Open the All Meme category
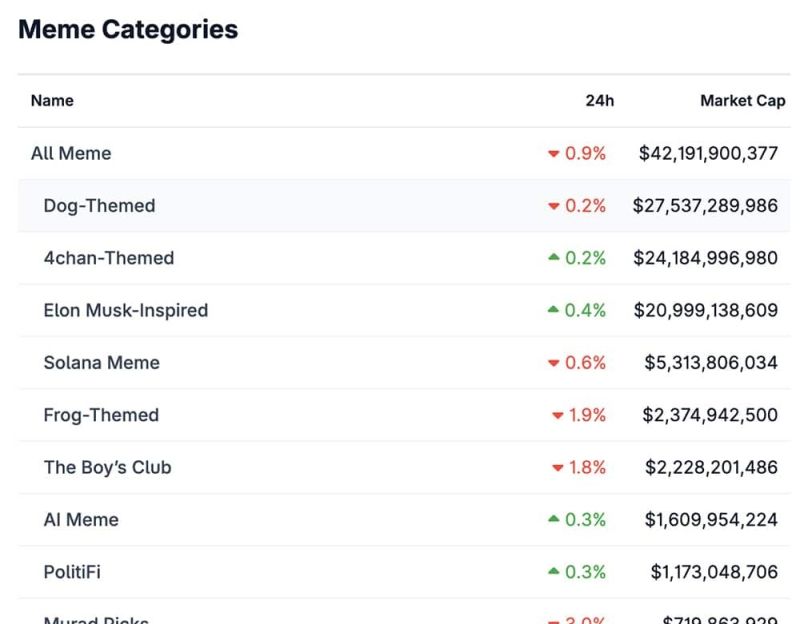 point(71,154)
